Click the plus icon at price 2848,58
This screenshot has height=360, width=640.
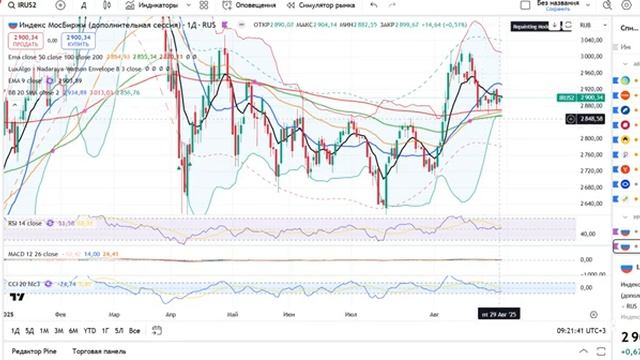(571, 119)
